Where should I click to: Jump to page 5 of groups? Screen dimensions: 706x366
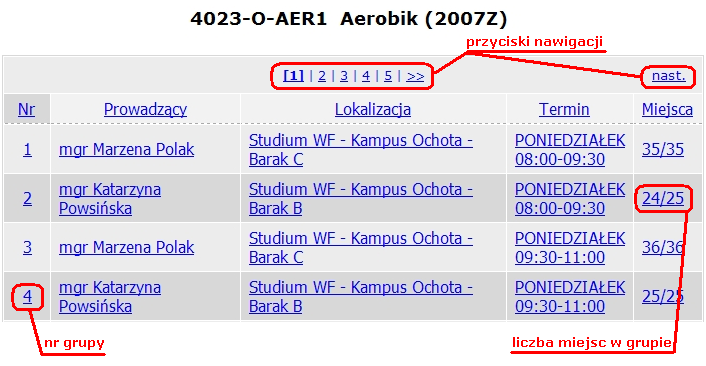pos(388,76)
